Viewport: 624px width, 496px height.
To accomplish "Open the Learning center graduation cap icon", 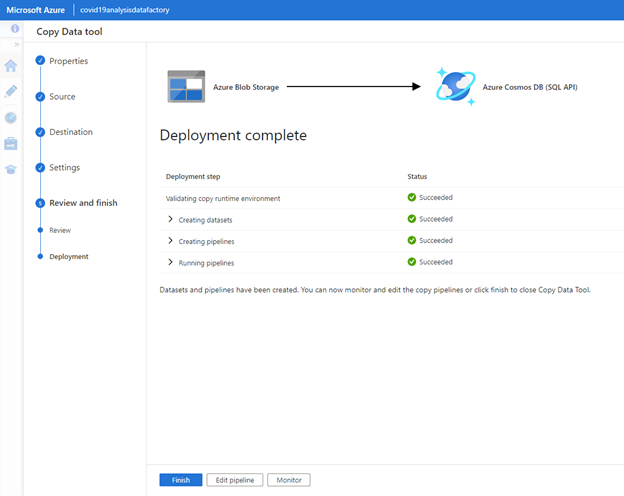I will [11, 170].
